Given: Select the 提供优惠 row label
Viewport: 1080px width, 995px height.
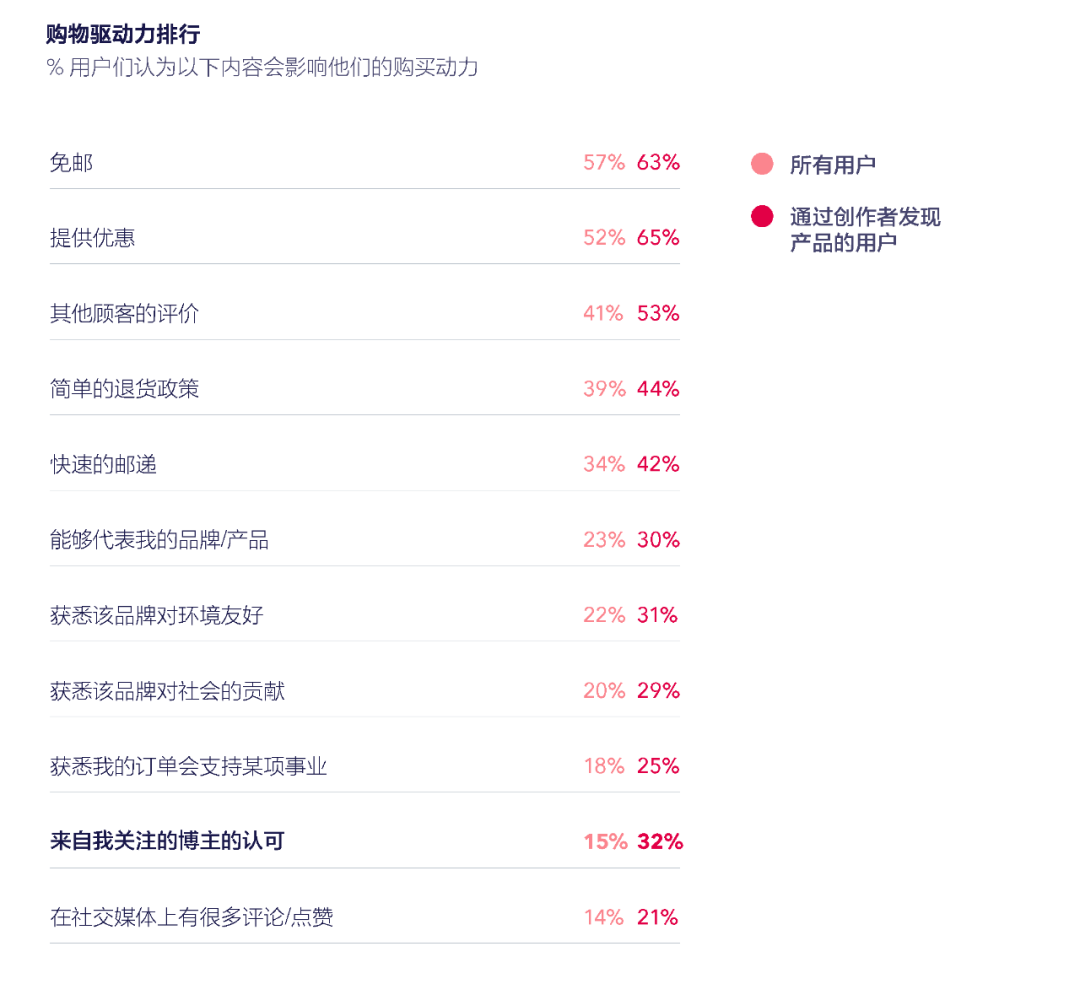Looking at the screenshot, I should [x=92, y=238].
